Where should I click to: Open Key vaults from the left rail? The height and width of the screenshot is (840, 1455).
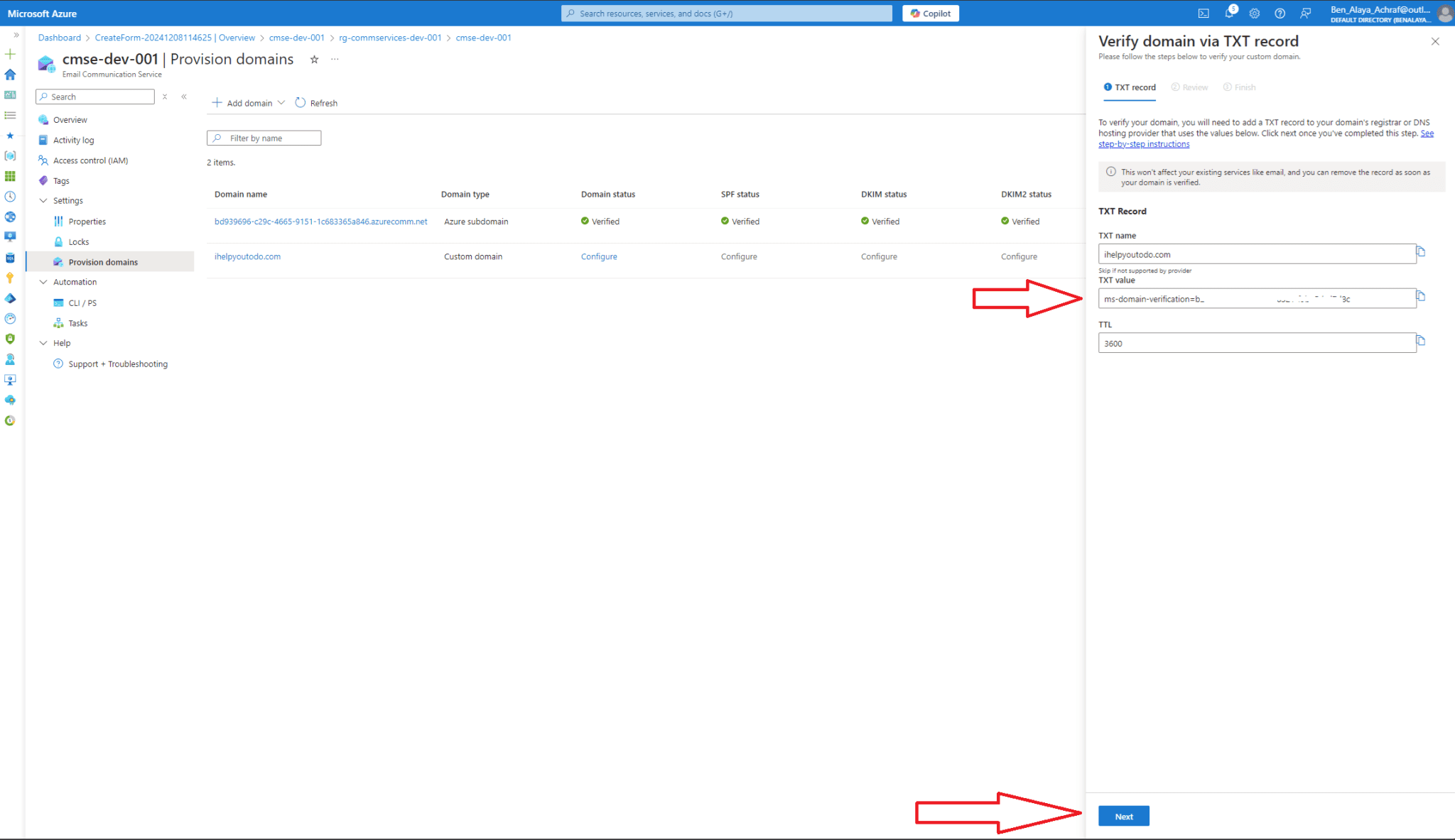click(10, 277)
